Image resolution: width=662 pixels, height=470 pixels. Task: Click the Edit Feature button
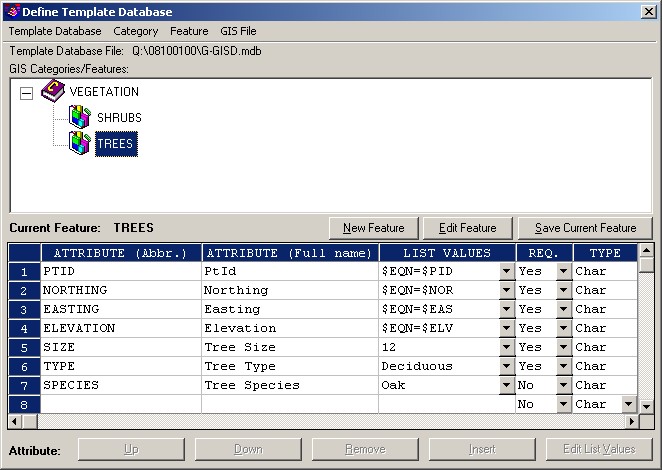pyautogui.click(x=467, y=228)
